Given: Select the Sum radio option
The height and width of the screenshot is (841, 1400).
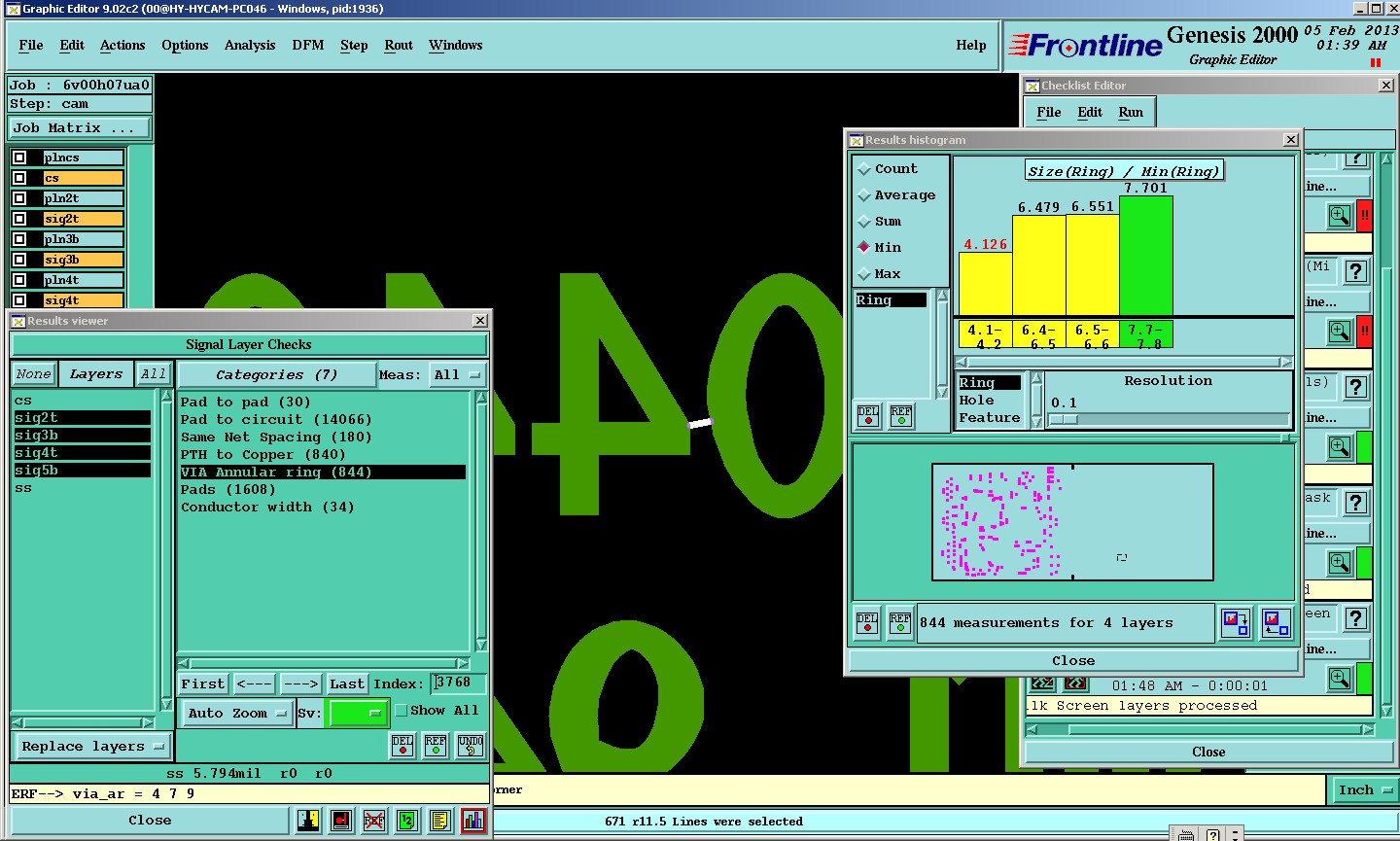Looking at the screenshot, I should (863, 222).
